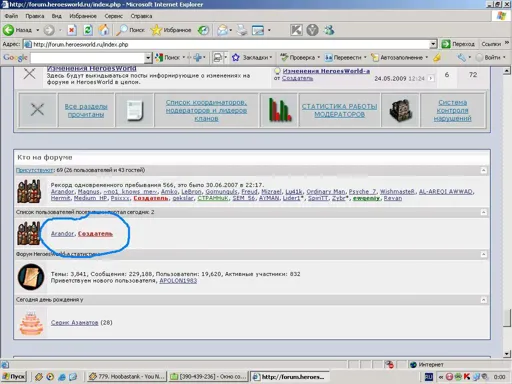This screenshot has height=384, width=512.
Task: Click the Edit page toolbar icon
Action: coord(258,30)
